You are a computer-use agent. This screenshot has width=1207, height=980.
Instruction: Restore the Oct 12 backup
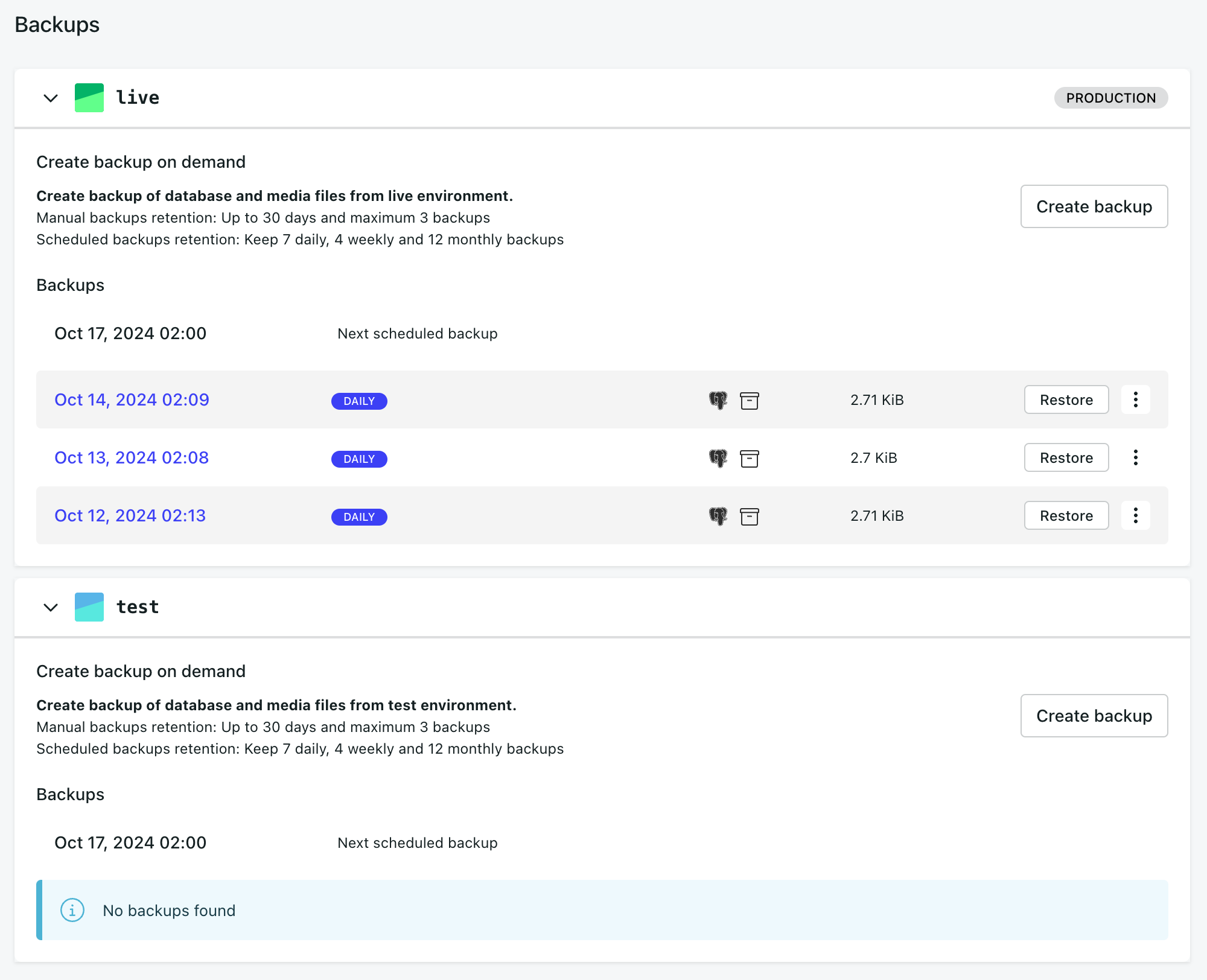pos(1066,515)
